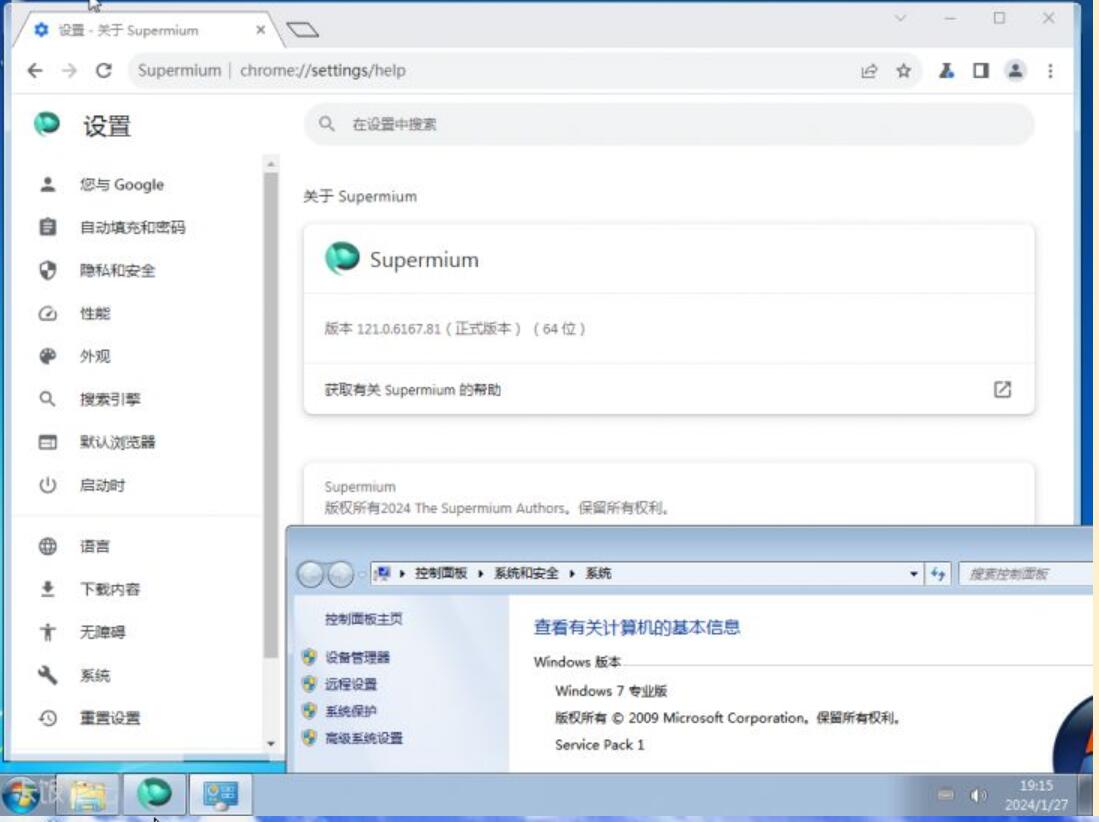Viewport: 1099px width, 822px height.
Task: Open 高级系统设置 link
Action: click(363, 739)
